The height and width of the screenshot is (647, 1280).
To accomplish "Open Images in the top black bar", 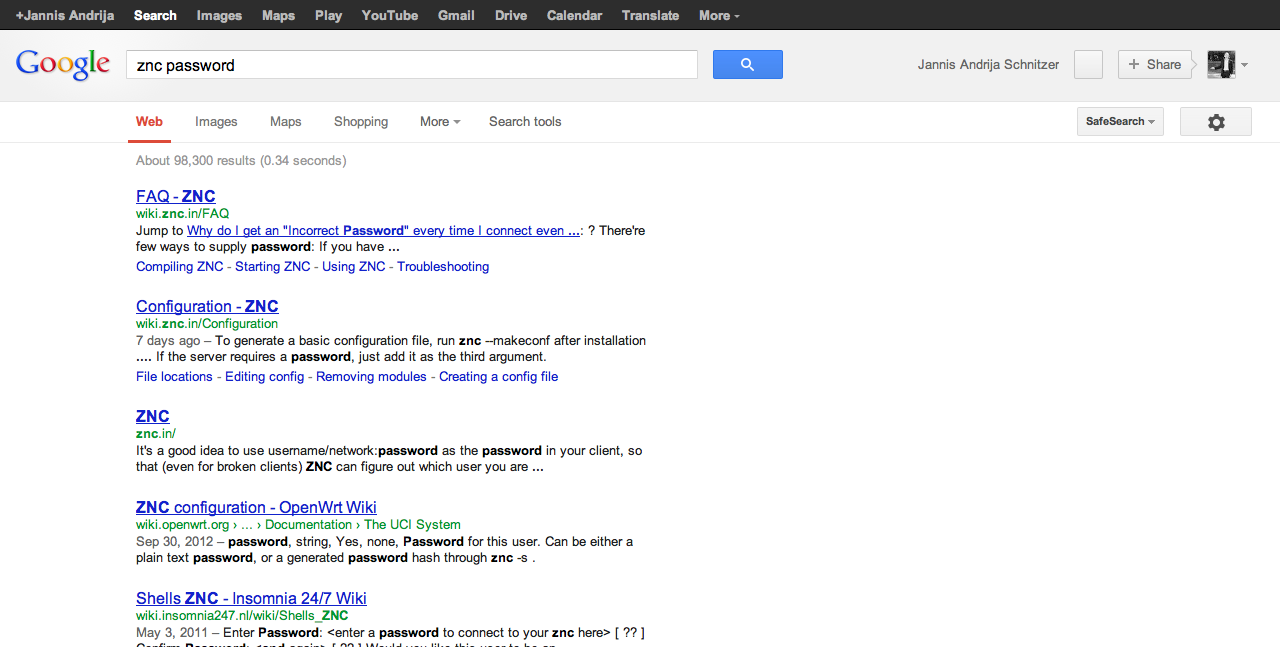I will tap(219, 15).
